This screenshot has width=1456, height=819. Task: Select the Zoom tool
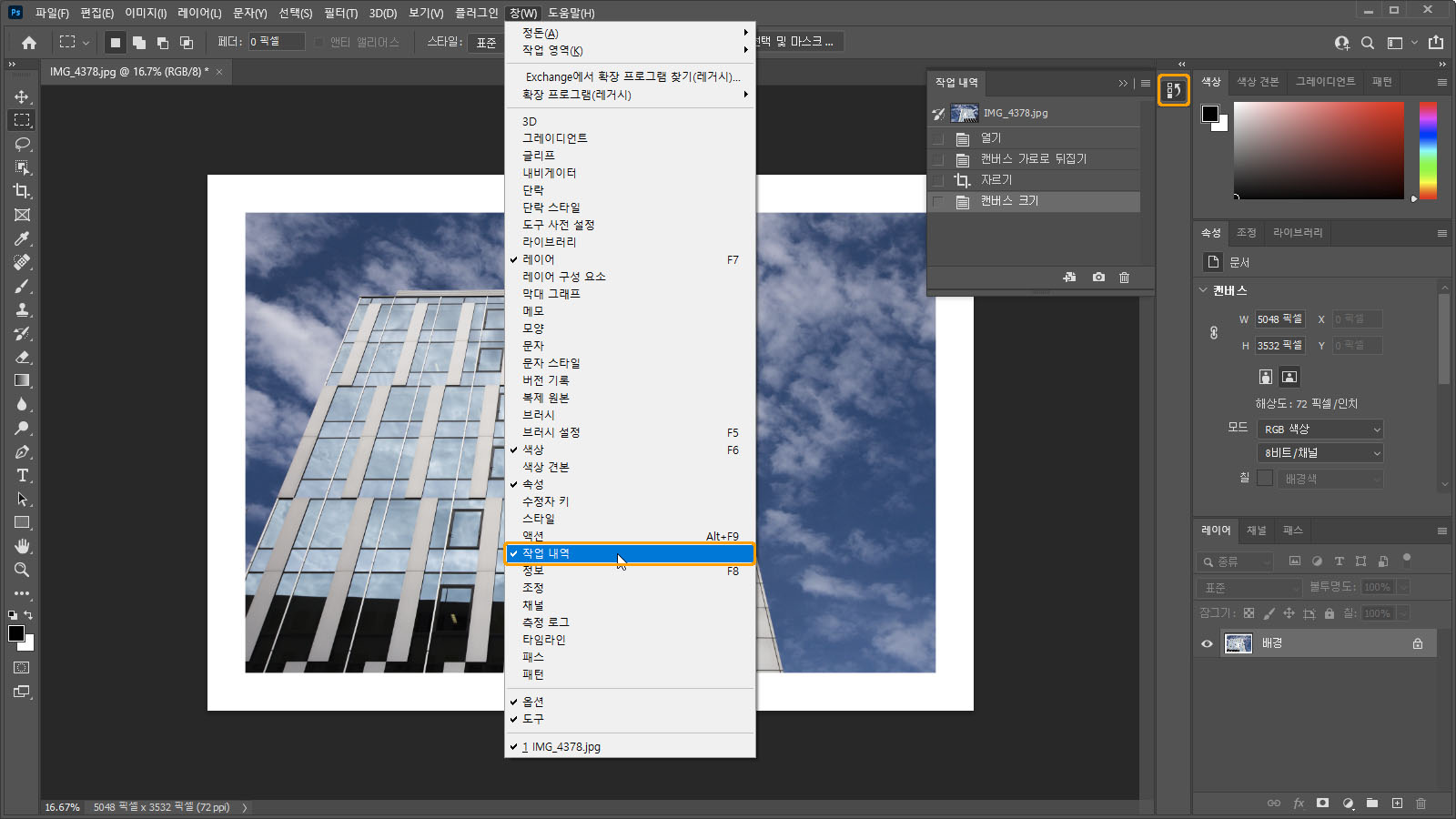(22, 570)
